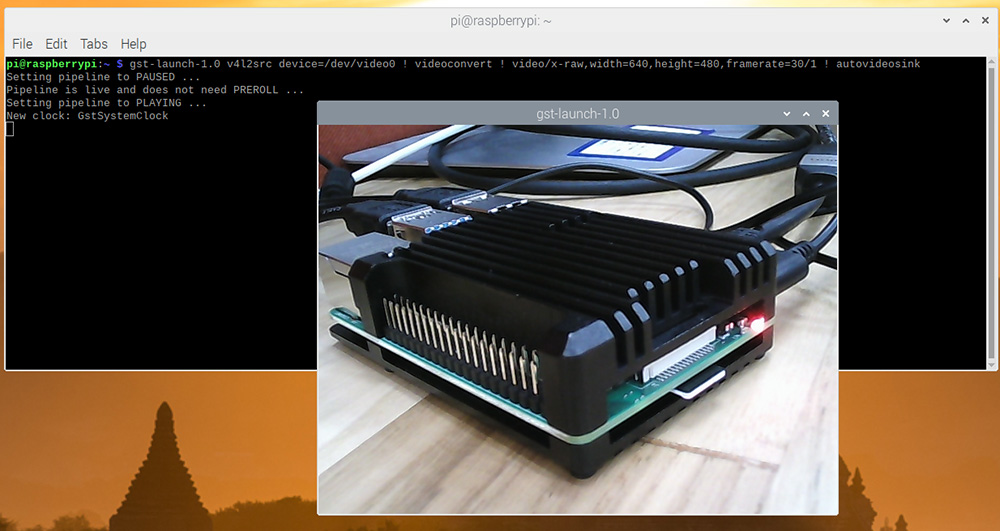The height and width of the screenshot is (531, 1000).
Task: Open the File menu in terminal
Action: point(22,44)
